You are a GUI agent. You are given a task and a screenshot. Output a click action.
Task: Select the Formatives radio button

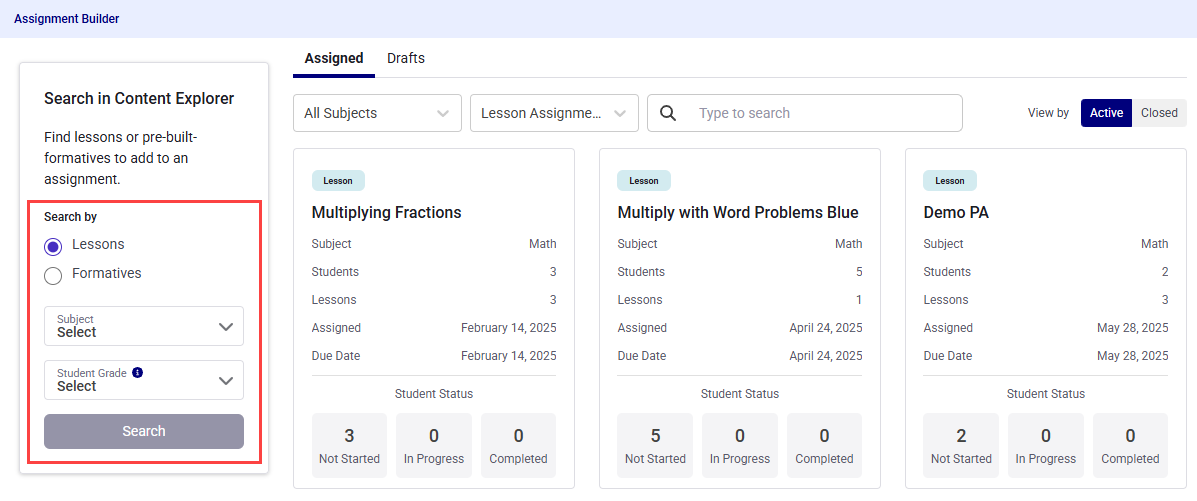[x=54, y=275]
